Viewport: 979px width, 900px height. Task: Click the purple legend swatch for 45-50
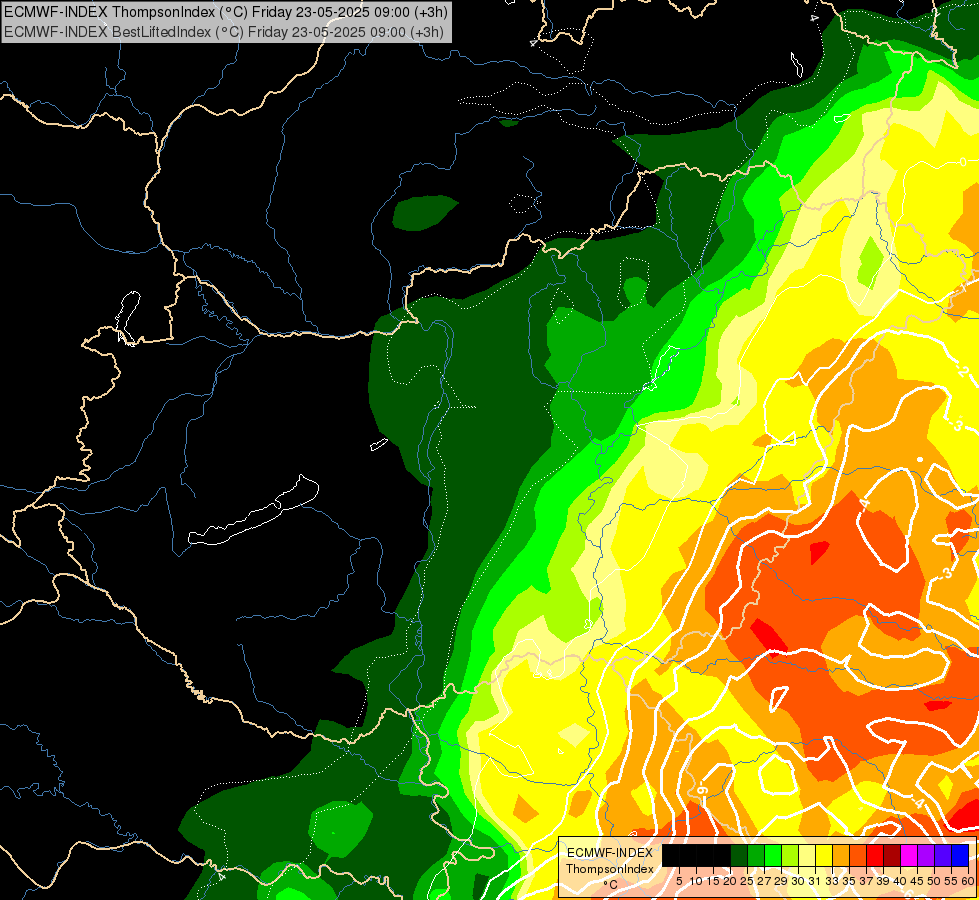pyautogui.click(x=926, y=855)
